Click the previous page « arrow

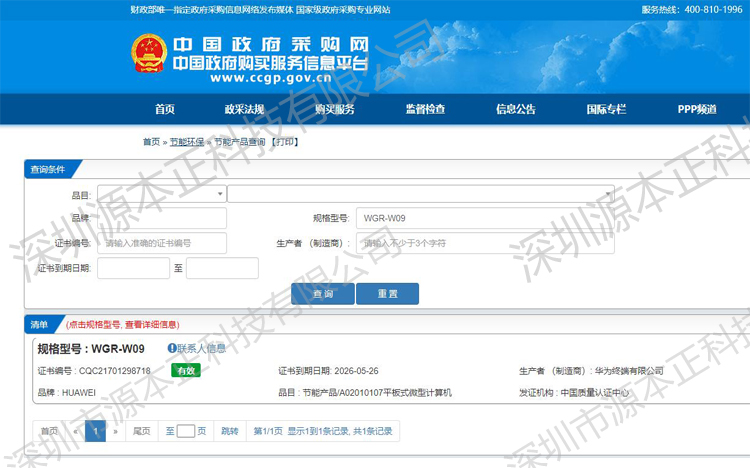76,431
